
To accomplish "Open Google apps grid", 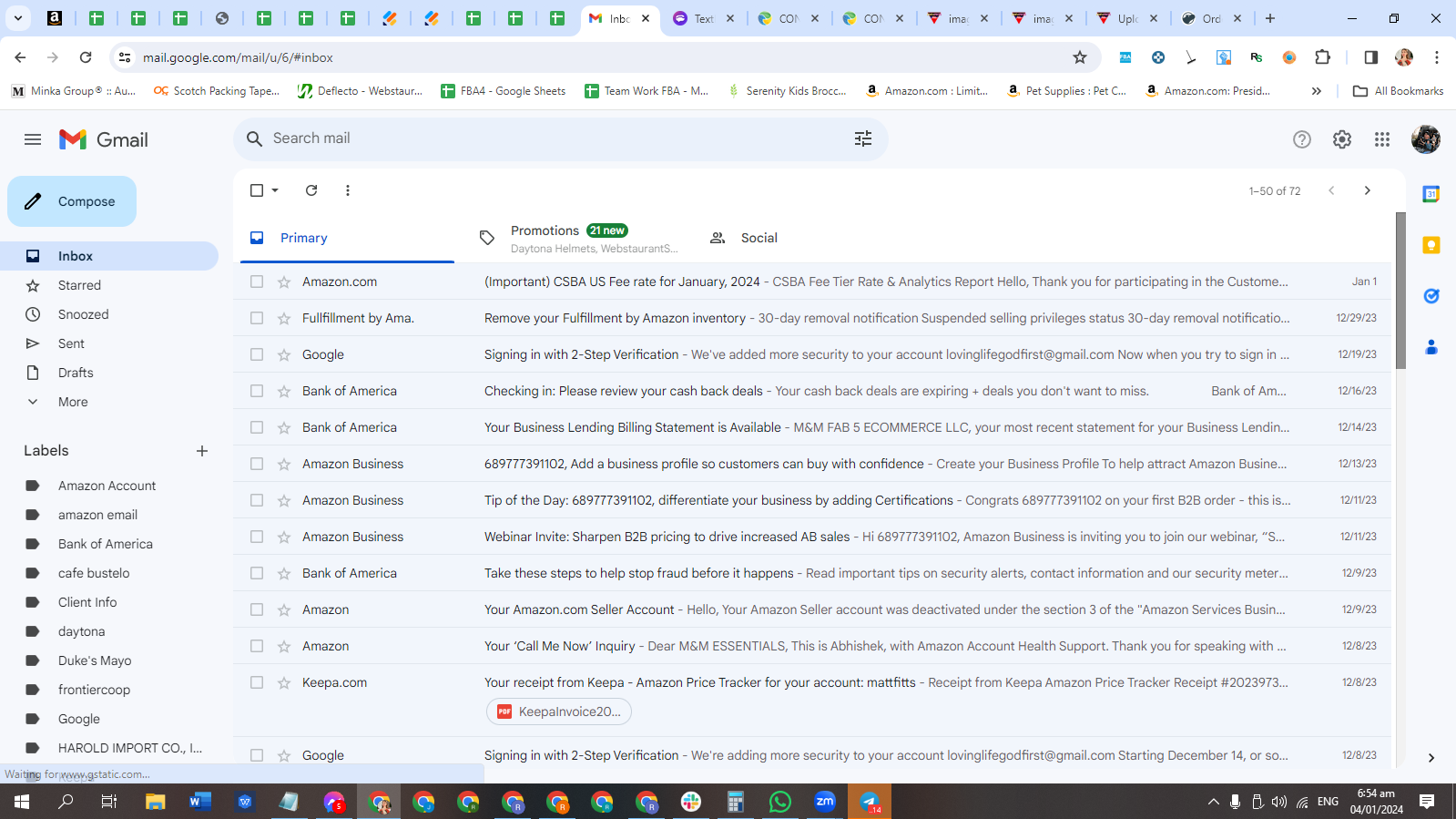I will pos(1382,139).
